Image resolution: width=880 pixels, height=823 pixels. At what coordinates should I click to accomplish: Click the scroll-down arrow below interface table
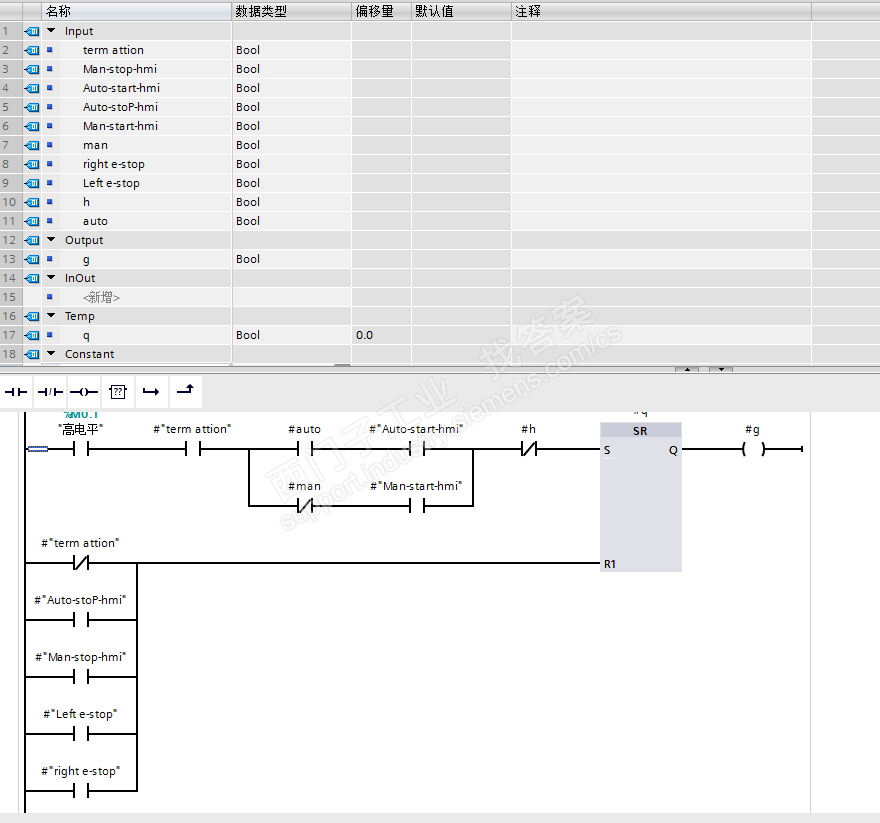coord(721,369)
